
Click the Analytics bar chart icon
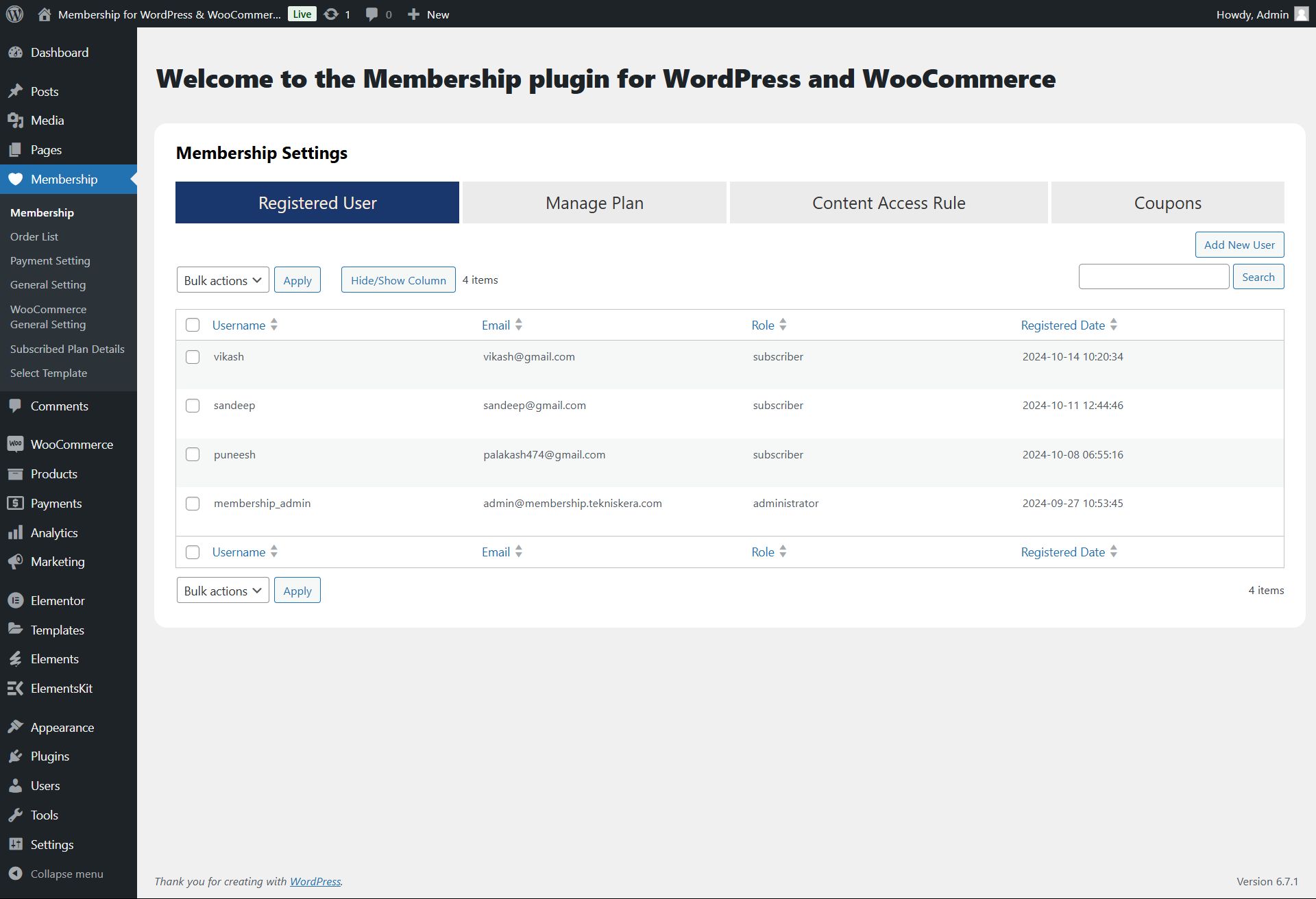(x=15, y=532)
